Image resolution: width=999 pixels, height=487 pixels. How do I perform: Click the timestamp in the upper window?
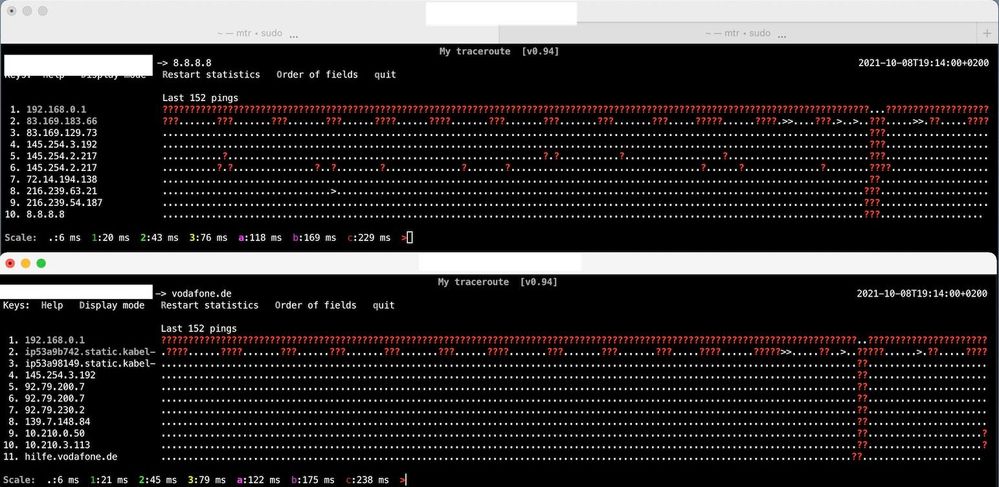(923, 63)
